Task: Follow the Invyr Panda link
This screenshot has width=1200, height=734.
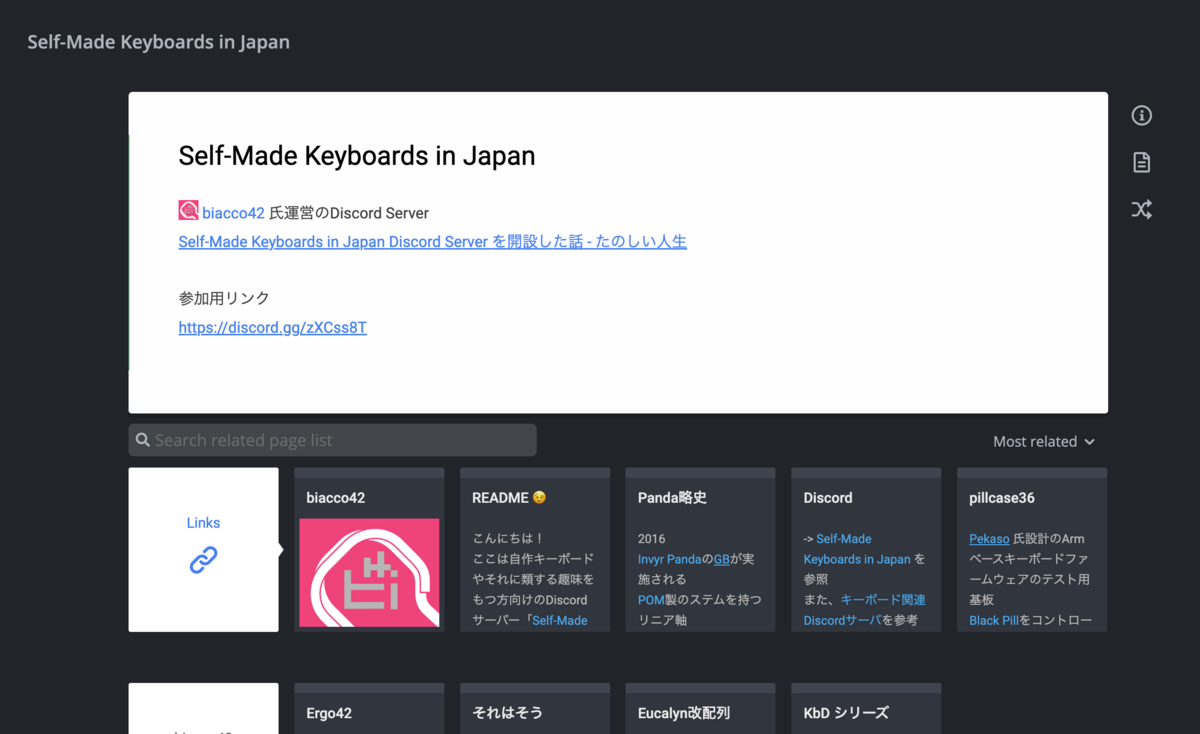Action: [670, 559]
